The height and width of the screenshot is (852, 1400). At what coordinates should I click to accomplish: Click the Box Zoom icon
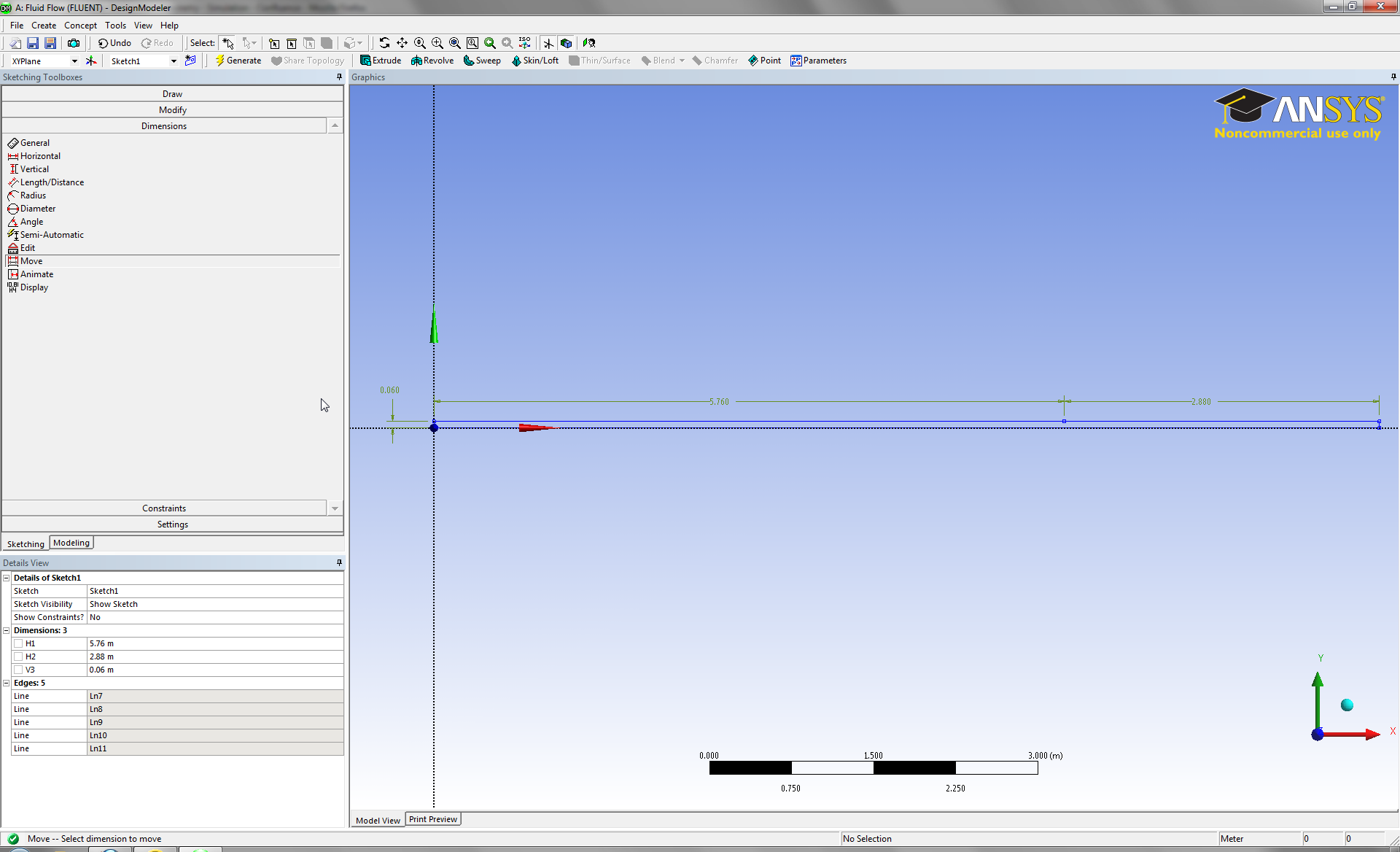pyautogui.click(x=437, y=43)
